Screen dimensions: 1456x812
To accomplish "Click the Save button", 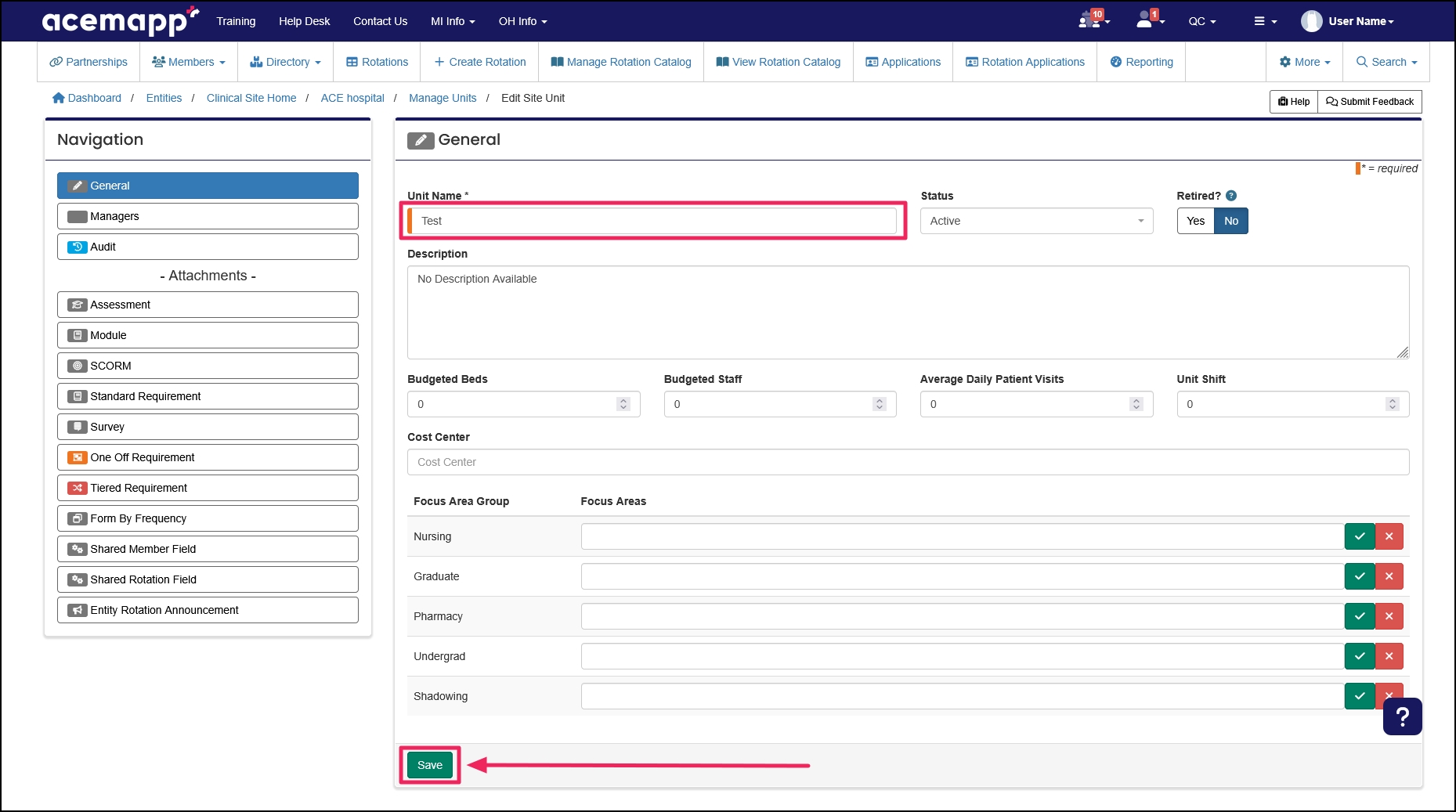I will coord(428,765).
